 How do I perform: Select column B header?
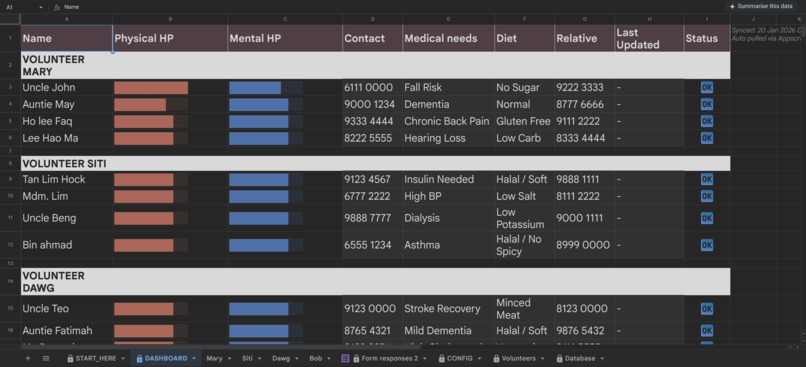170,19
